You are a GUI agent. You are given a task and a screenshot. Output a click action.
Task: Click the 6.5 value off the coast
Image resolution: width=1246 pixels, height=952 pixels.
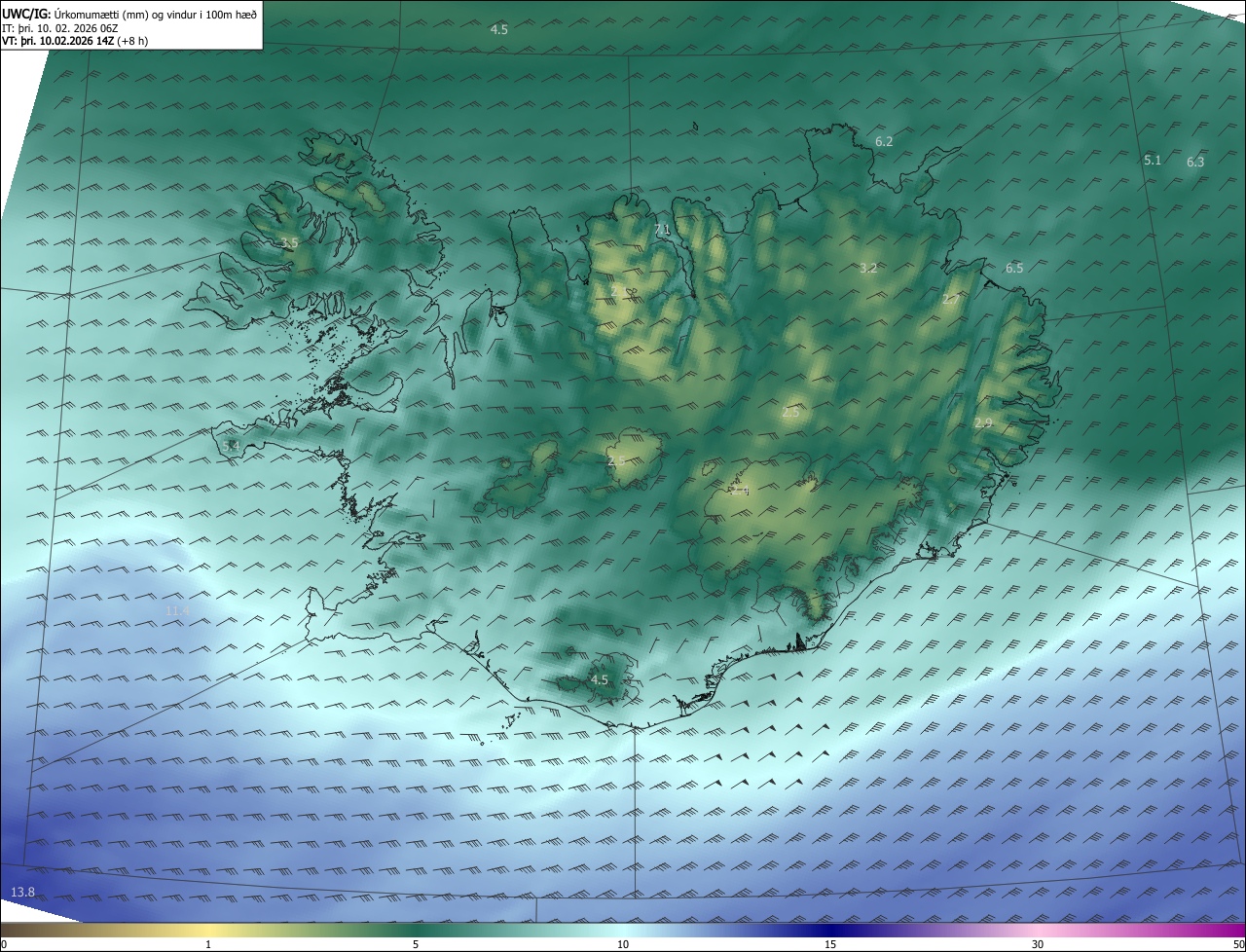1014,268
